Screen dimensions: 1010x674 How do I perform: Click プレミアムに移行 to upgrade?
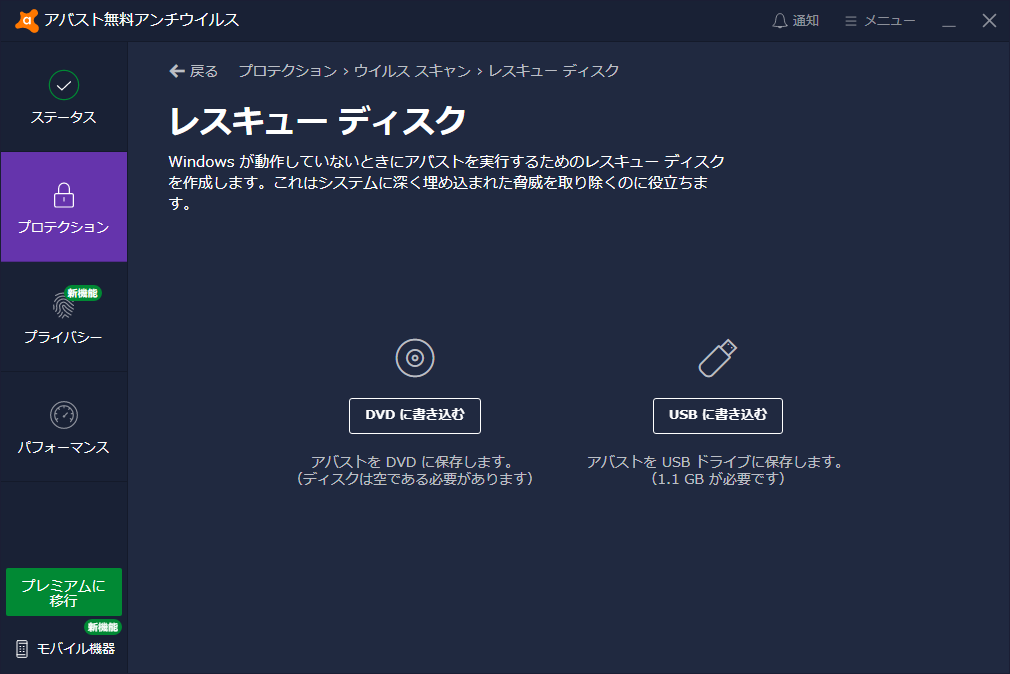(64, 592)
